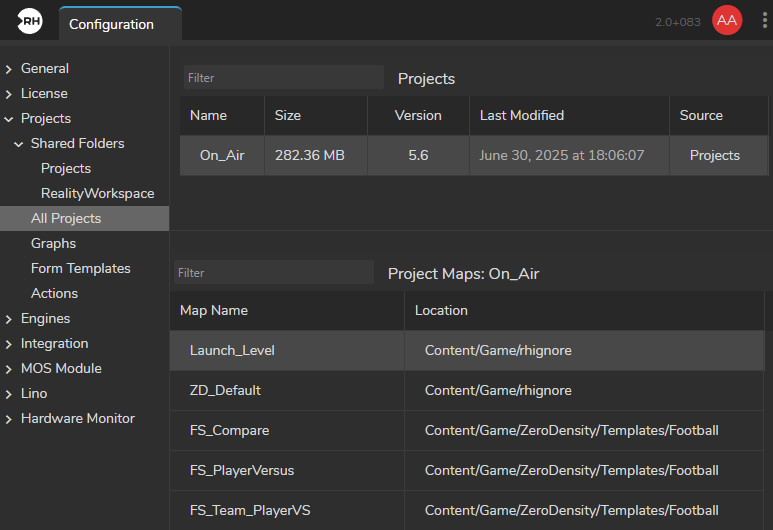Open Form Templates in sidebar
This screenshot has width=773, height=530.
(x=80, y=268)
